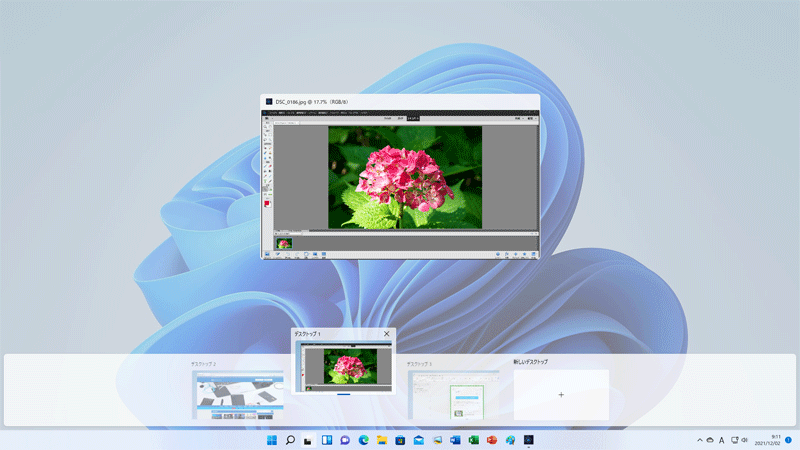
Task: Click the Task View taskbar icon
Action: [x=308, y=440]
